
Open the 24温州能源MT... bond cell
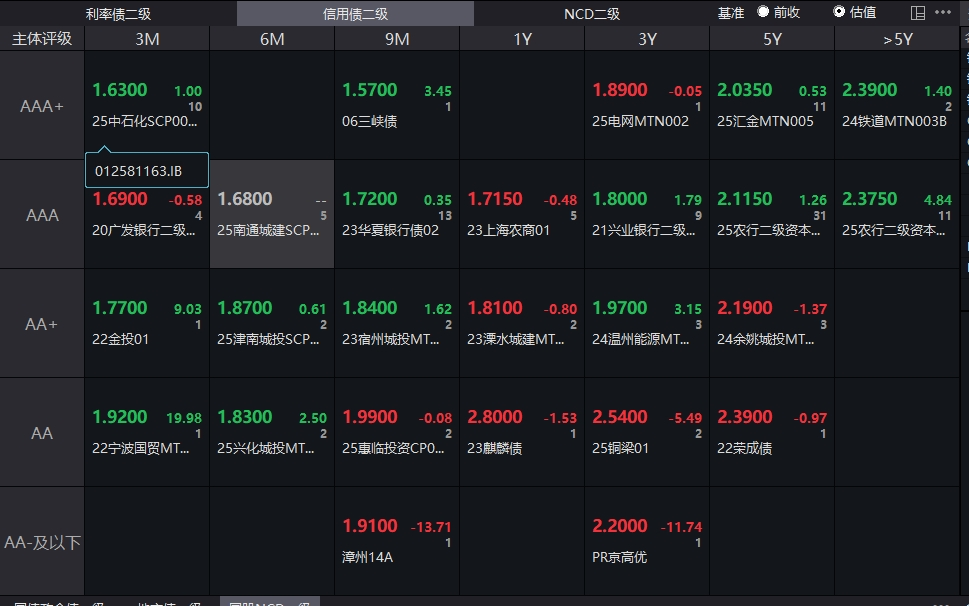click(647, 324)
